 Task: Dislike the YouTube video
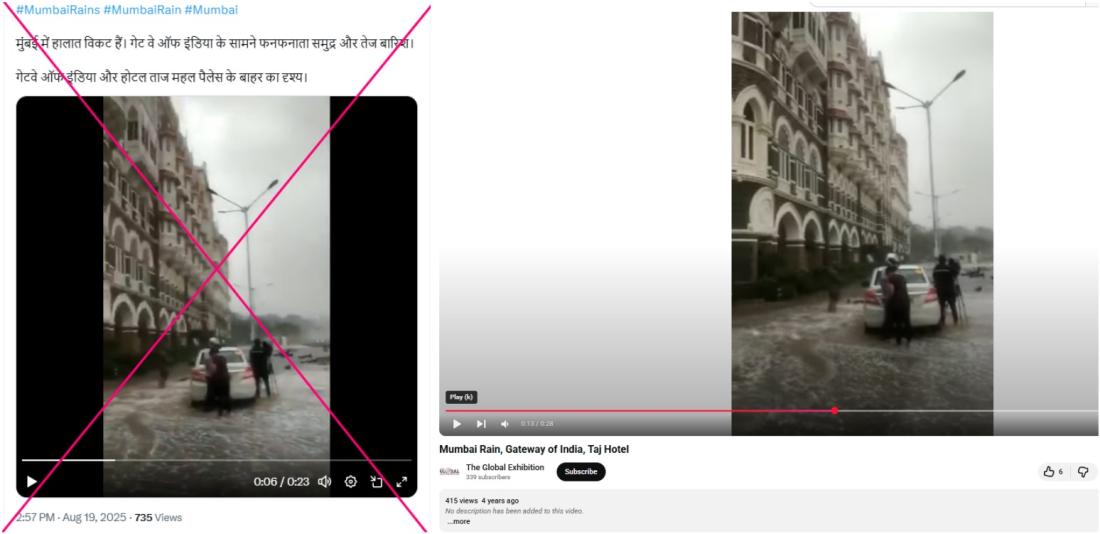click(x=1082, y=472)
